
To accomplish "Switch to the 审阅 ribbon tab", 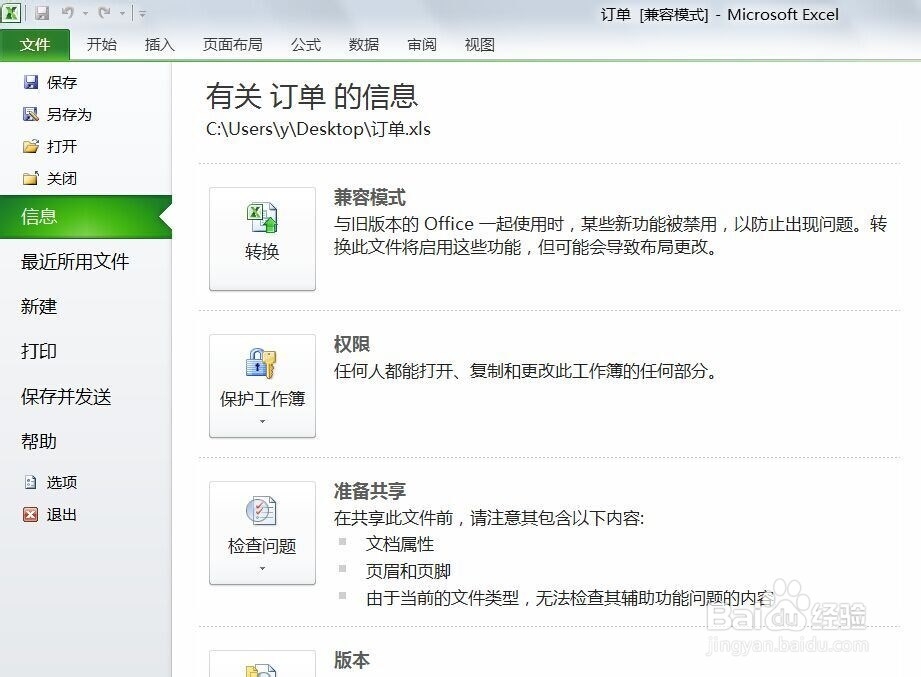I will pyautogui.click(x=422, y=45).
